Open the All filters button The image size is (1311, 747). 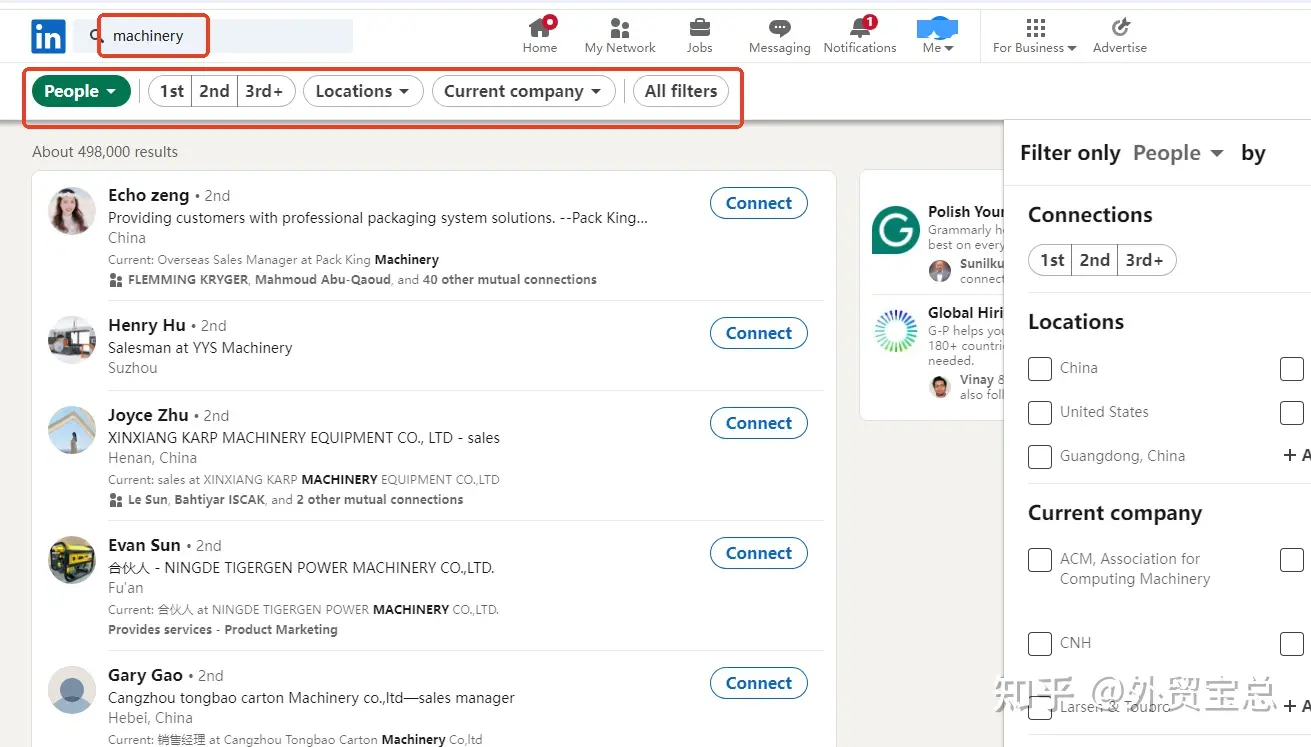tap(681, 91)
